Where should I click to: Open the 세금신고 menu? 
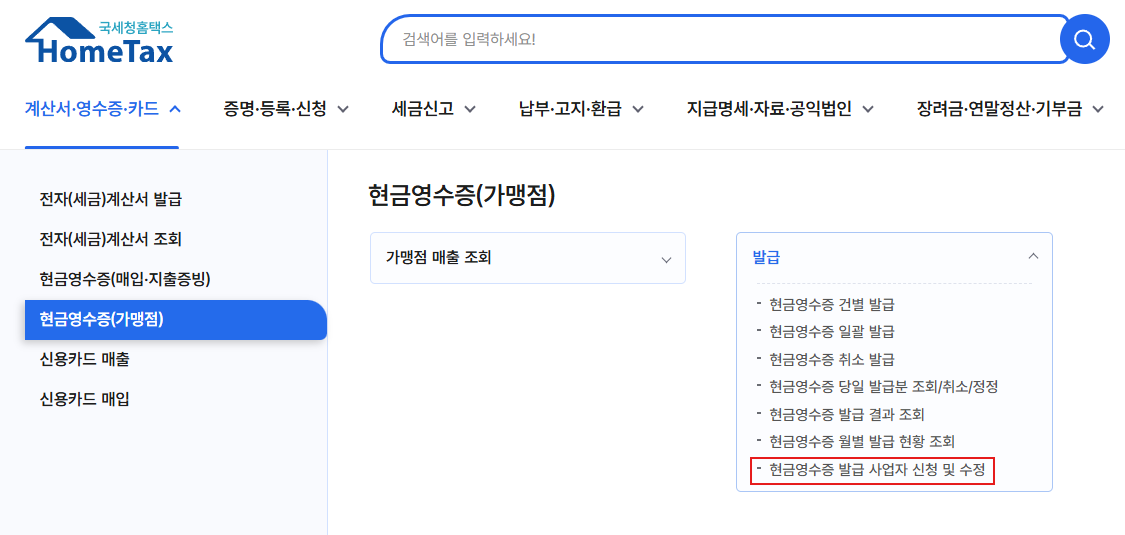point(434,109)
